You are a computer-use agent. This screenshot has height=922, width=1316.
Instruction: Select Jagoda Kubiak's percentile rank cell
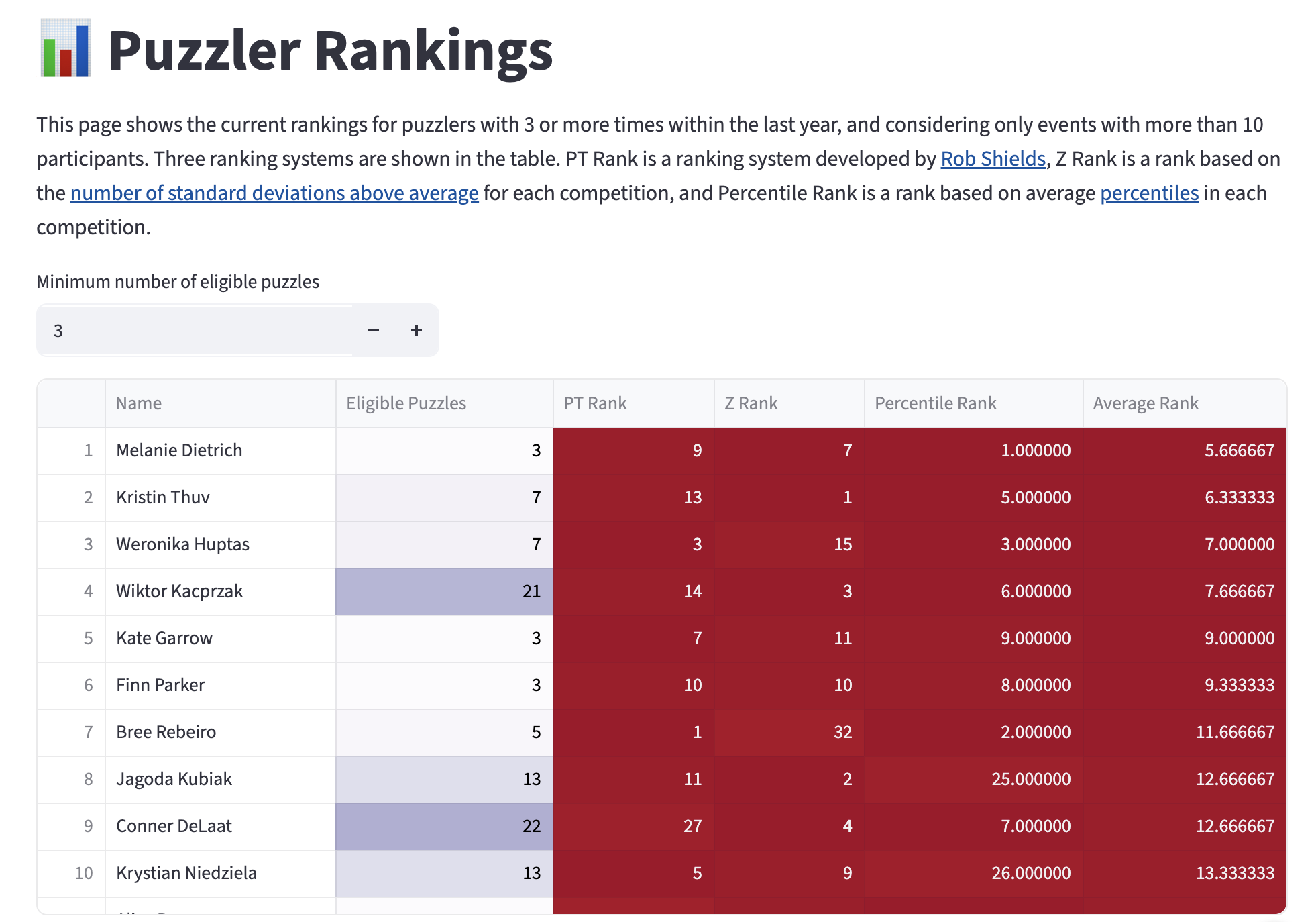973,779
